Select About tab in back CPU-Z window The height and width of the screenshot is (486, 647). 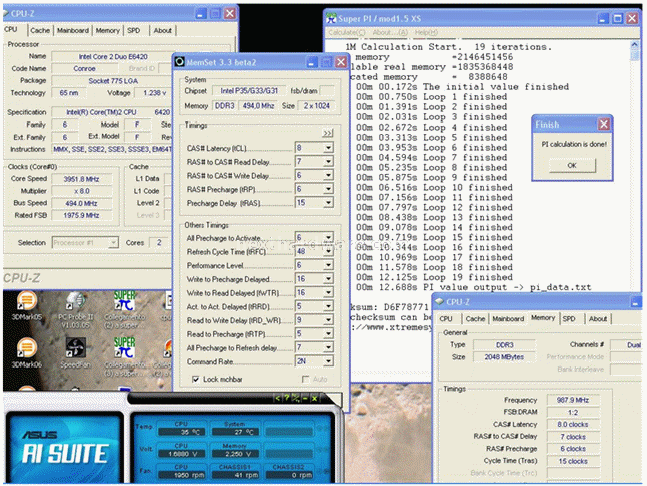point(163,30)
